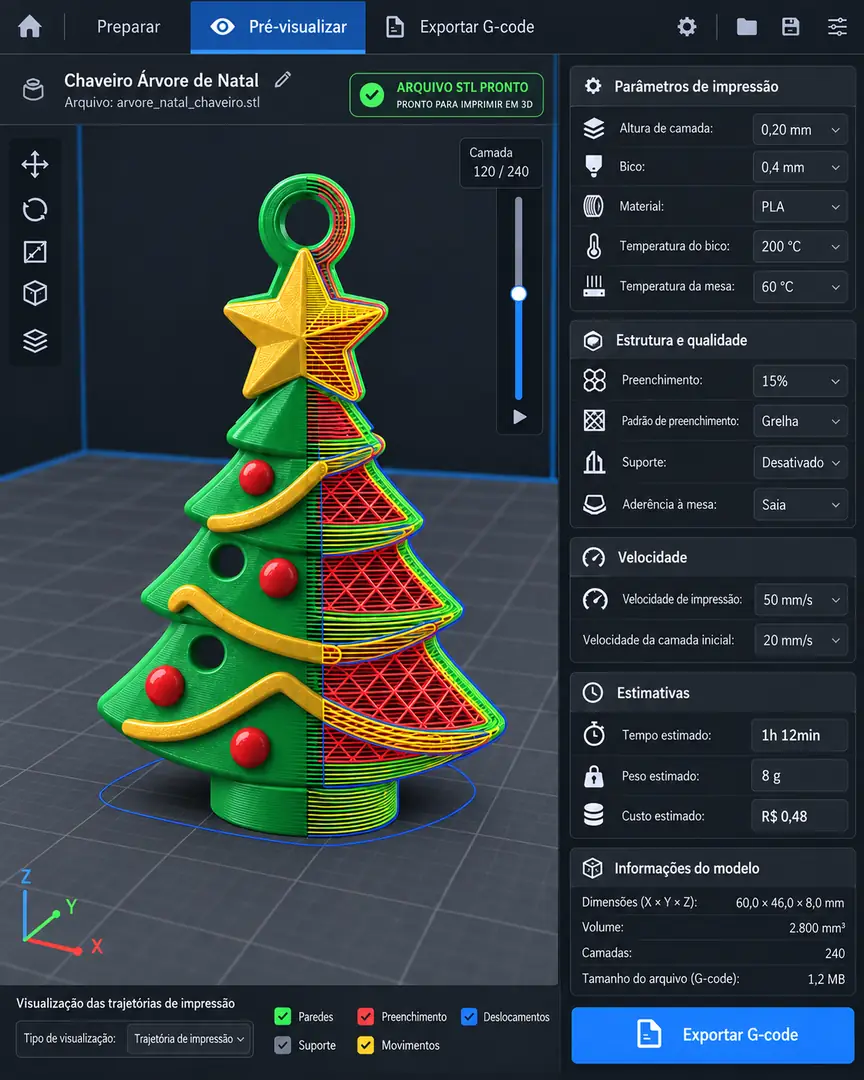Open the Velocidade de impressão dropdown
The image size is (864, 1080).
[x=801, y=600]
